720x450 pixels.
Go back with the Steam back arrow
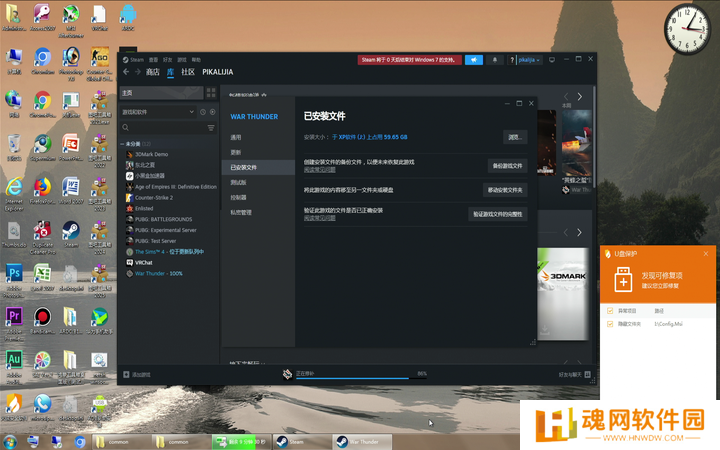coord(126,72)
